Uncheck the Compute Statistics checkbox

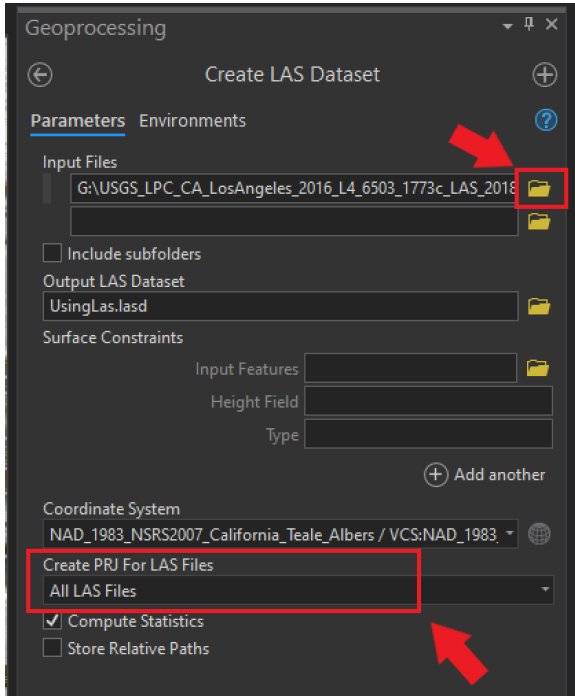[x=52, y=621]
